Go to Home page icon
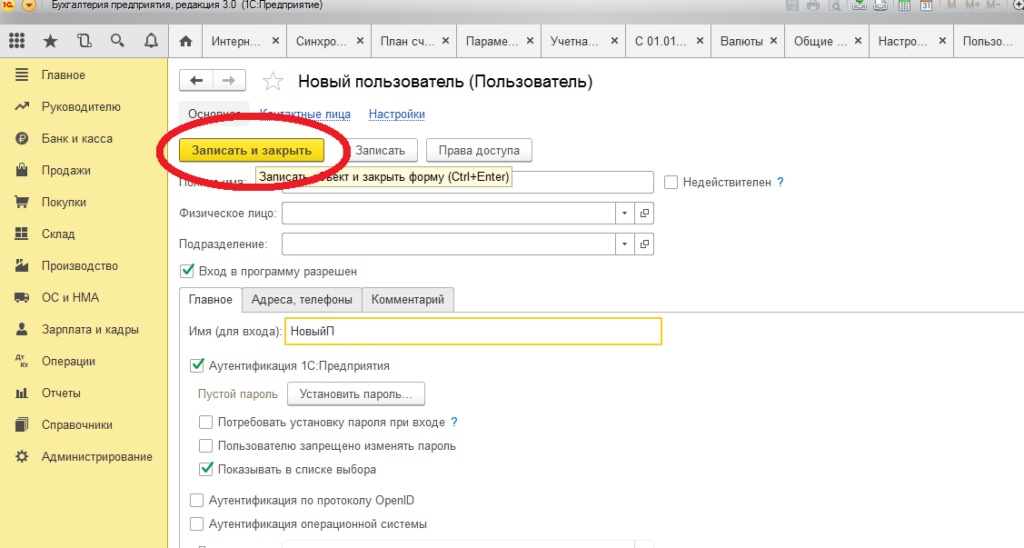This screenshot has width=1024, height=548. click(x=184, y=42)
